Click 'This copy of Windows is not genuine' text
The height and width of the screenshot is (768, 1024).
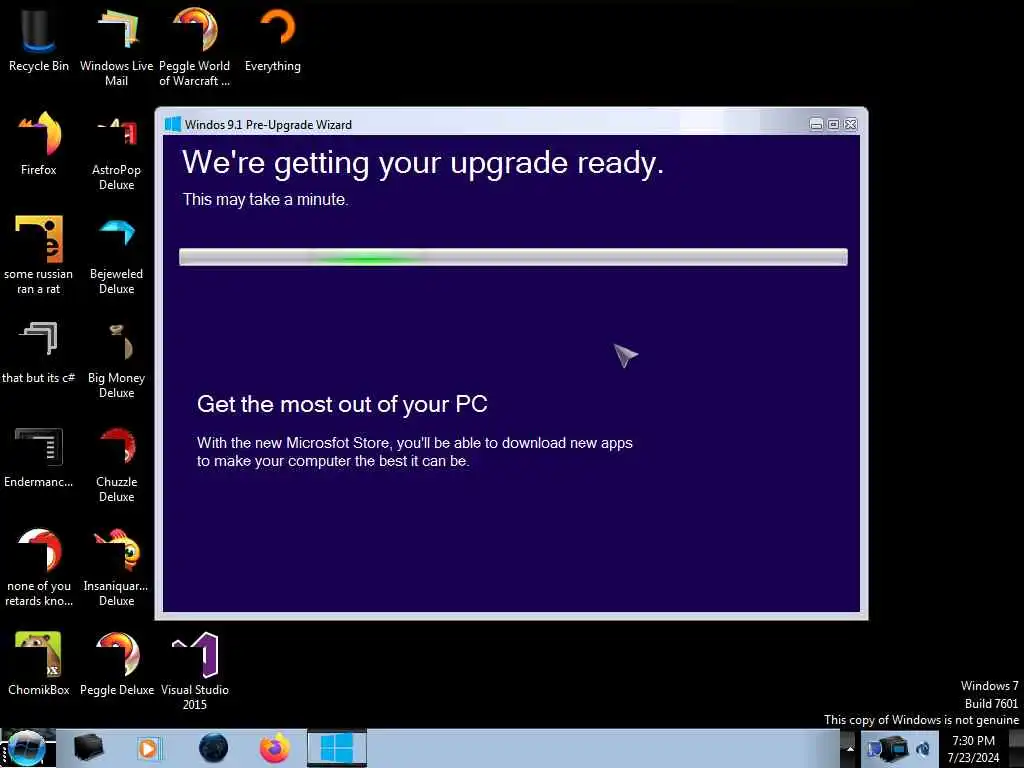(x=921, y=720)
